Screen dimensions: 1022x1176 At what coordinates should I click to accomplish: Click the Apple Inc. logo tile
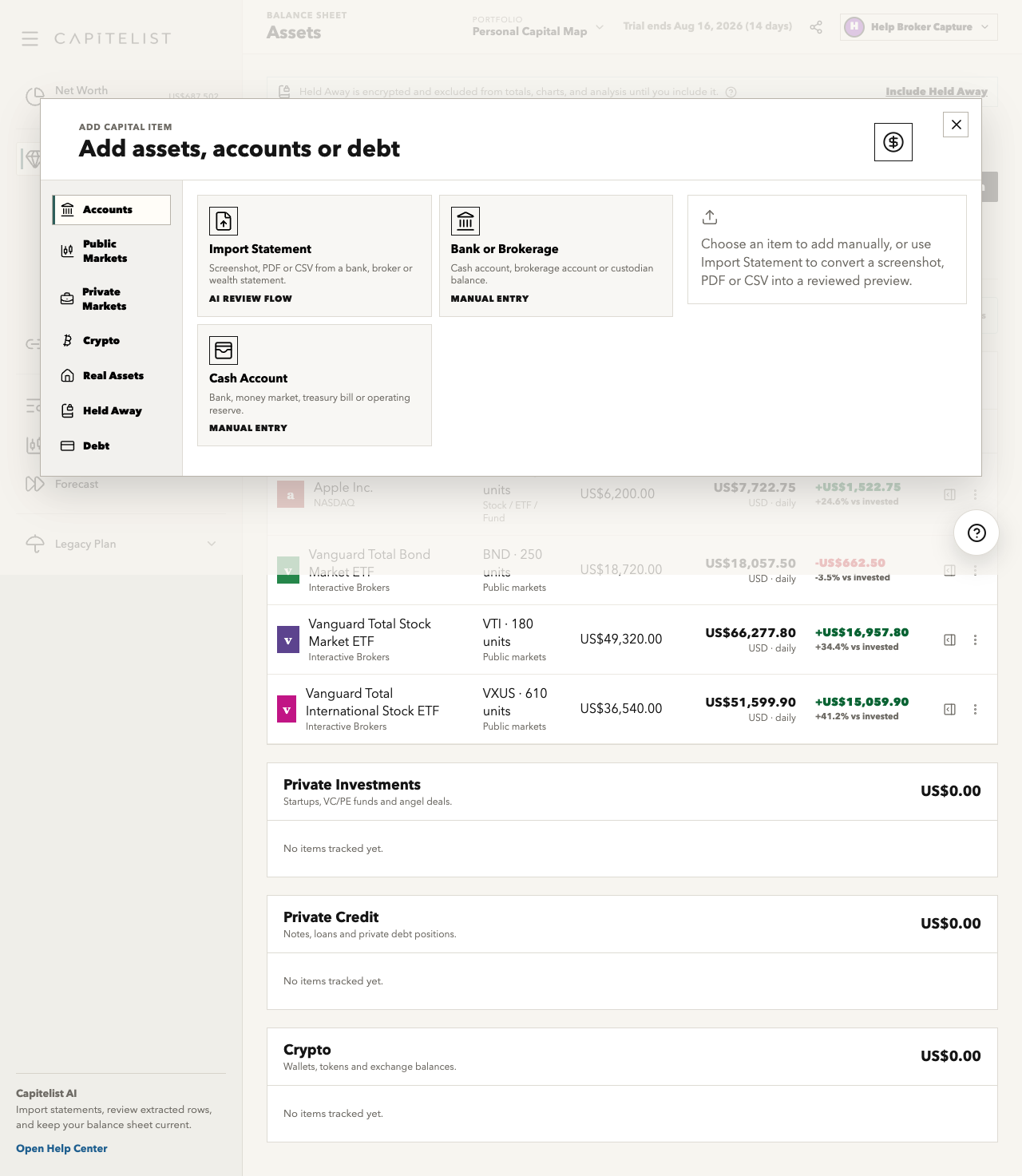[290, 495]
